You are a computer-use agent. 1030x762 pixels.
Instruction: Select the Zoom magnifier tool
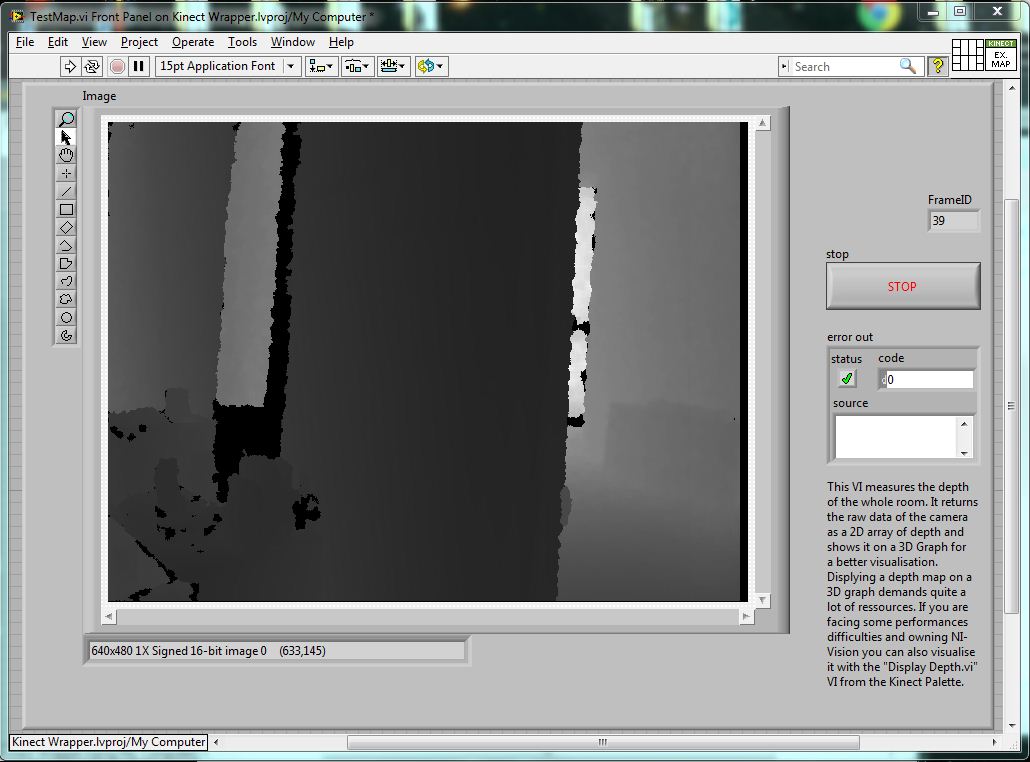pyautogui.click(x=66, y=120)
